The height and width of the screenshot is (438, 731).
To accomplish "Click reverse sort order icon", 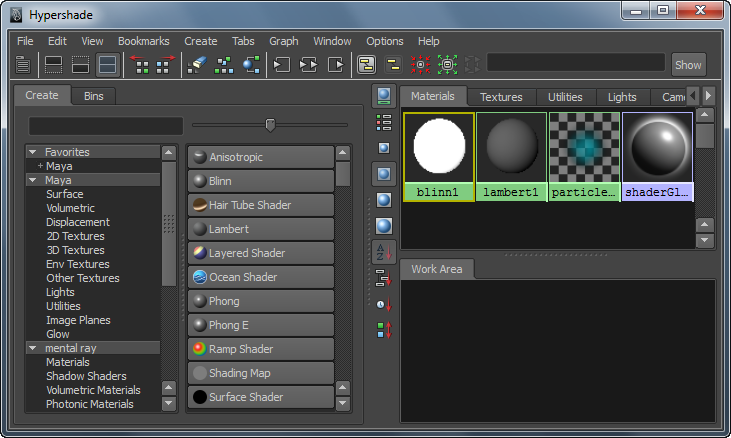I will [383, 330].
